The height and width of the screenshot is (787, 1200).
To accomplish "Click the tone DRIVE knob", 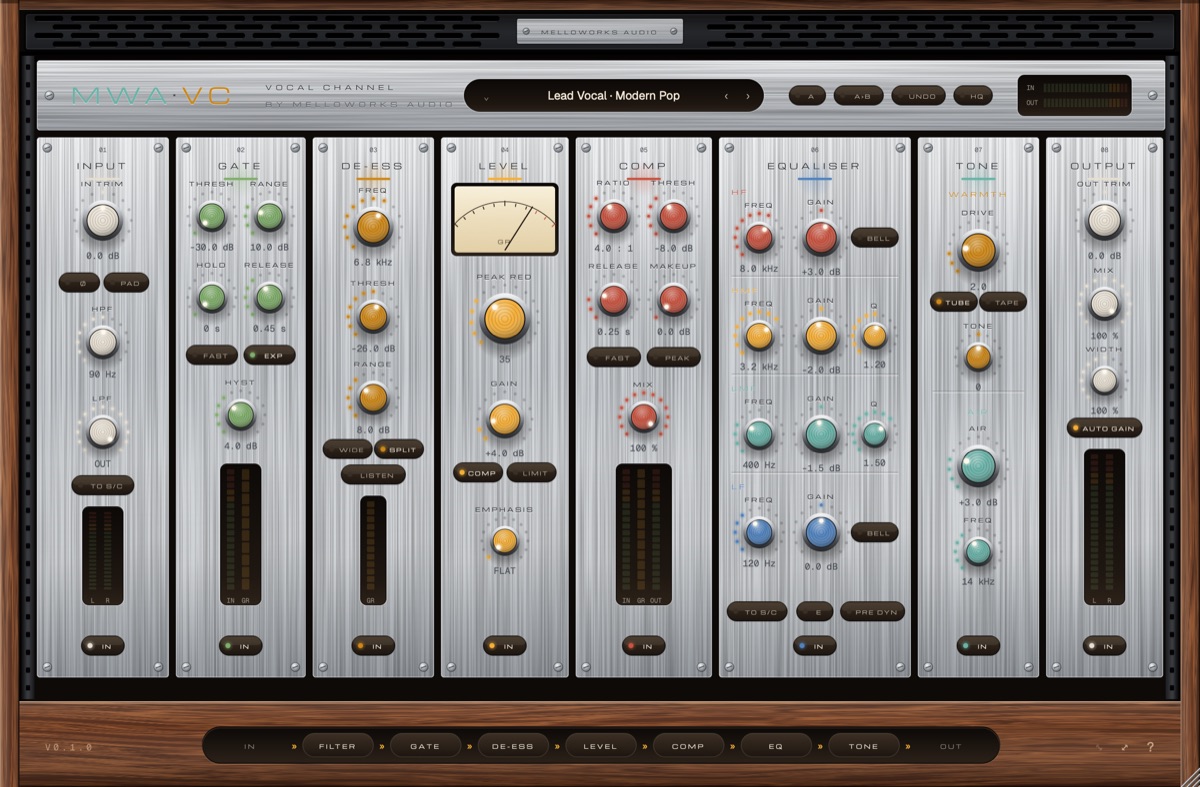I will tap(978, 251).
